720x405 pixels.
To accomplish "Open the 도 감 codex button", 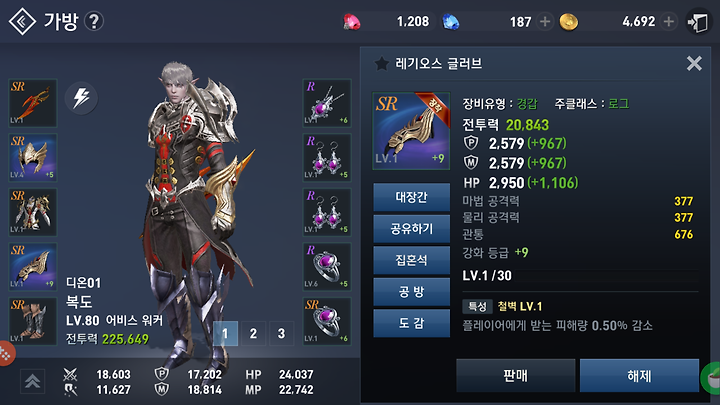I will coord(411,323).
